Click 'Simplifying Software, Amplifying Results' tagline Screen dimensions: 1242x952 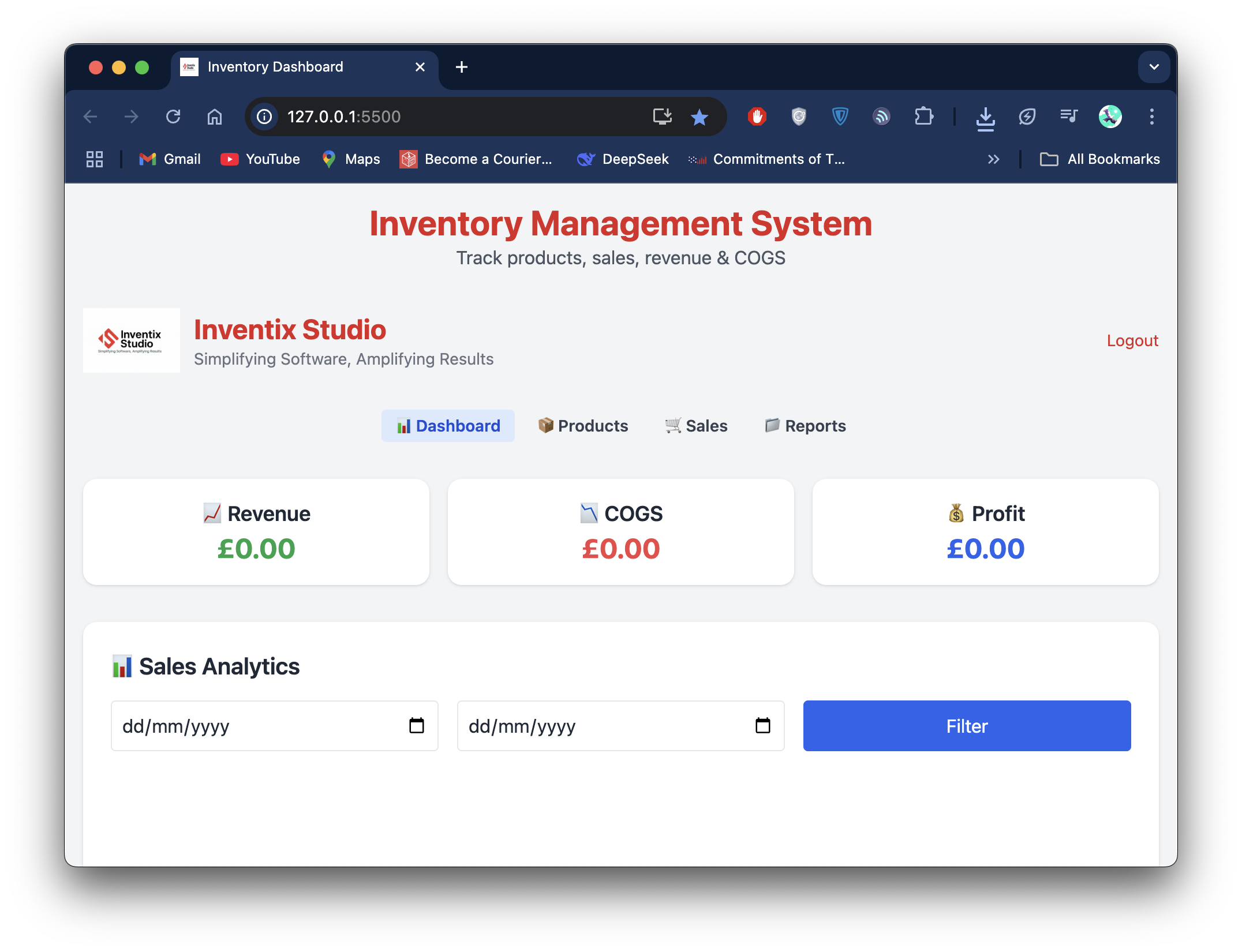[x=344, y=359]
